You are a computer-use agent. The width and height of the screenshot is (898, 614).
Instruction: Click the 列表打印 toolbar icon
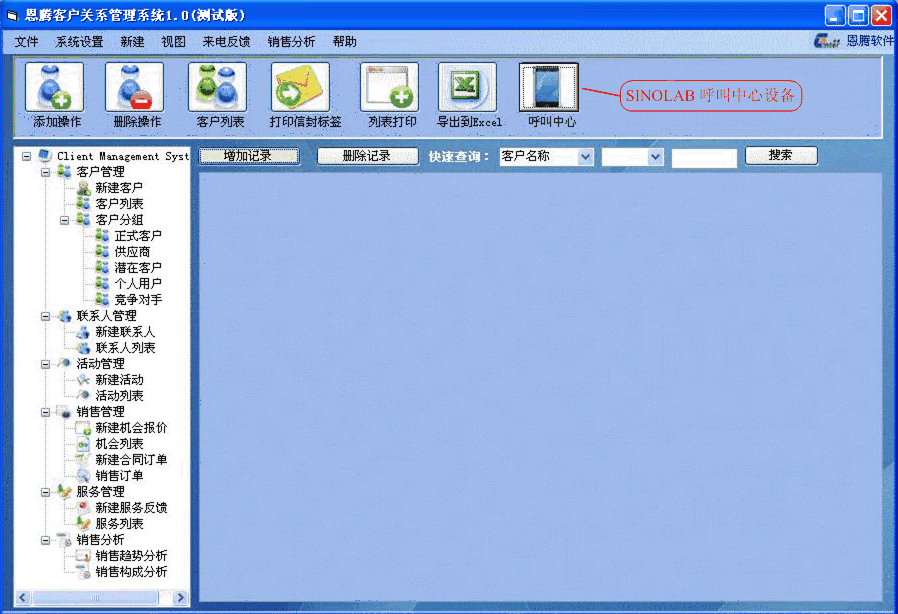[389, 87]
